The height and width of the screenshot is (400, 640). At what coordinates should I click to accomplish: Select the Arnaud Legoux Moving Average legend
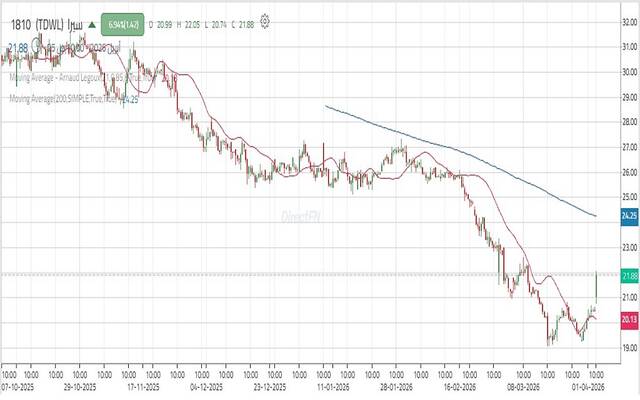click(x=78, y=77)
